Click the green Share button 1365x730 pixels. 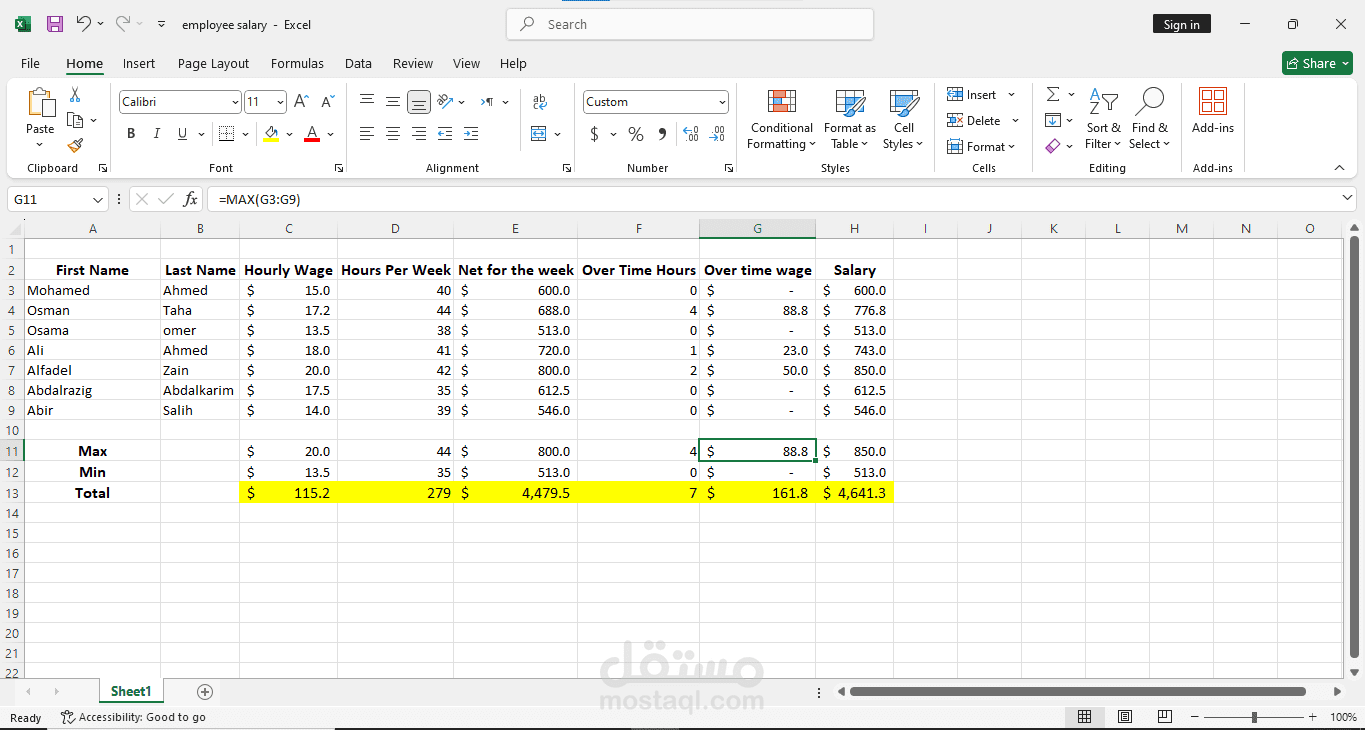click(x=1317, y=63)
